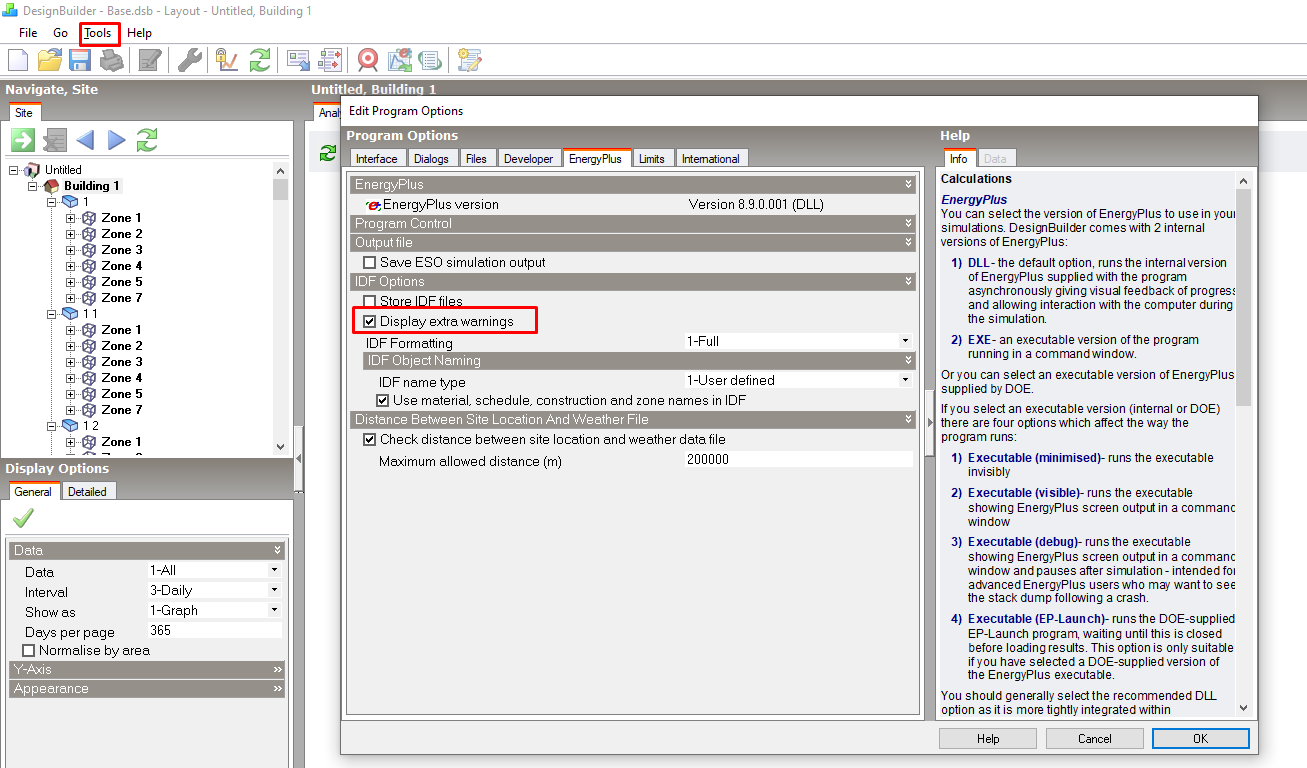
Task: Expand the Y-Axis section
Action: click(147, 669)
